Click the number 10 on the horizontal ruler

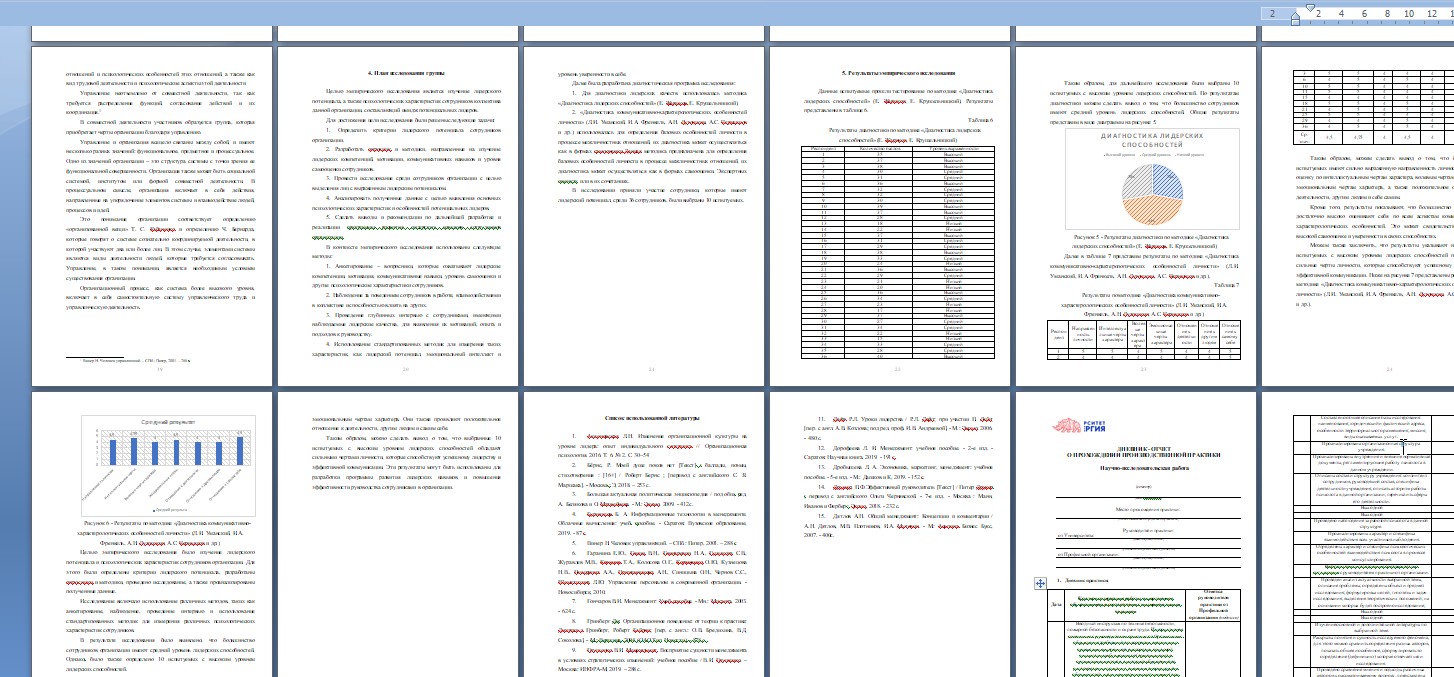tap(1409, 13)
